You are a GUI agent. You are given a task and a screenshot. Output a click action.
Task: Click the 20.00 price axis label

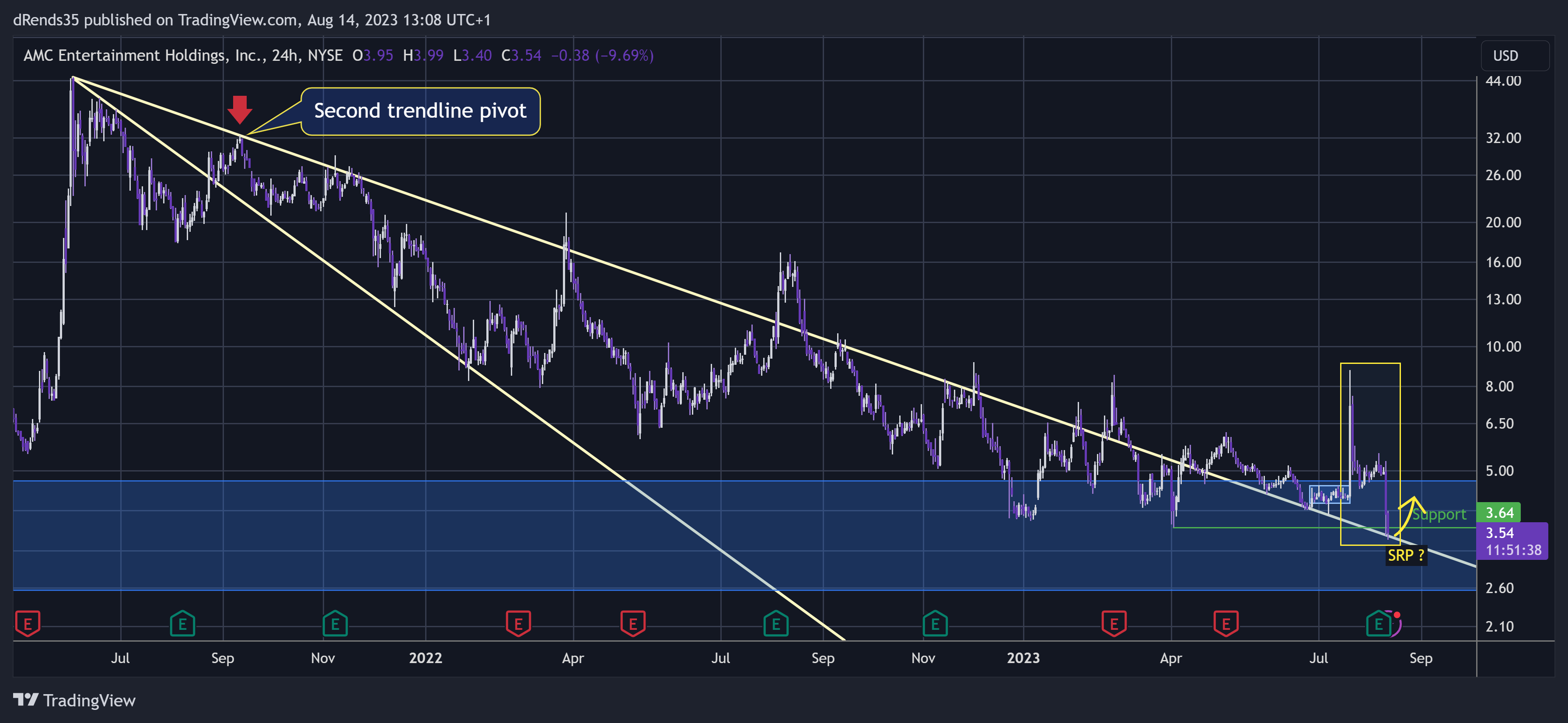pyautogui.click(x=1503, y=222)
